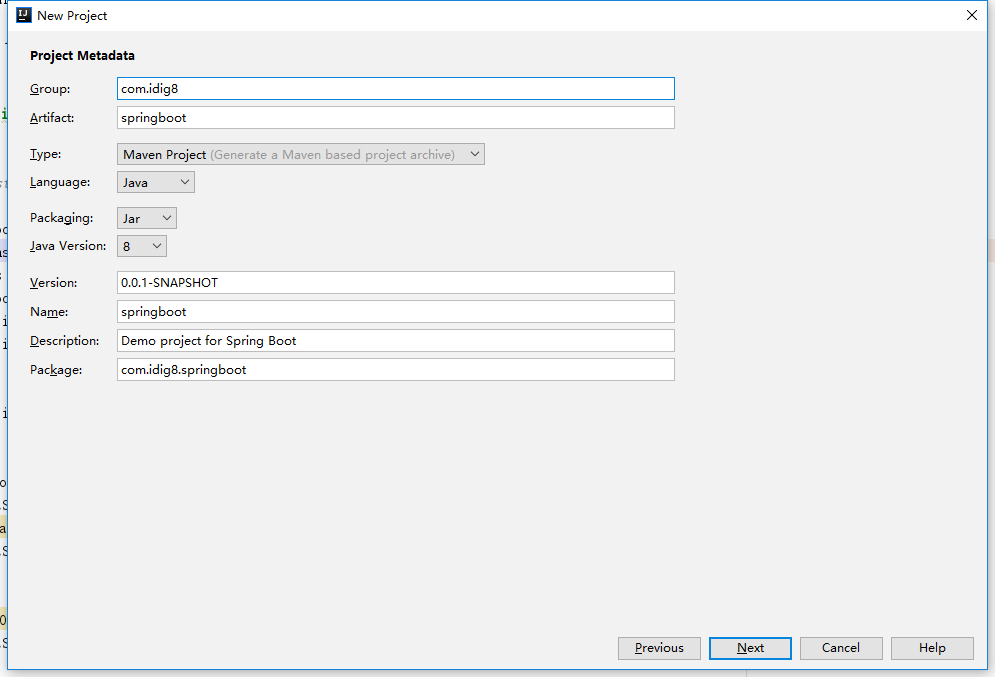Go back with the Previous button
Viewport: 995px width, 677px height.
coord(659,648)
